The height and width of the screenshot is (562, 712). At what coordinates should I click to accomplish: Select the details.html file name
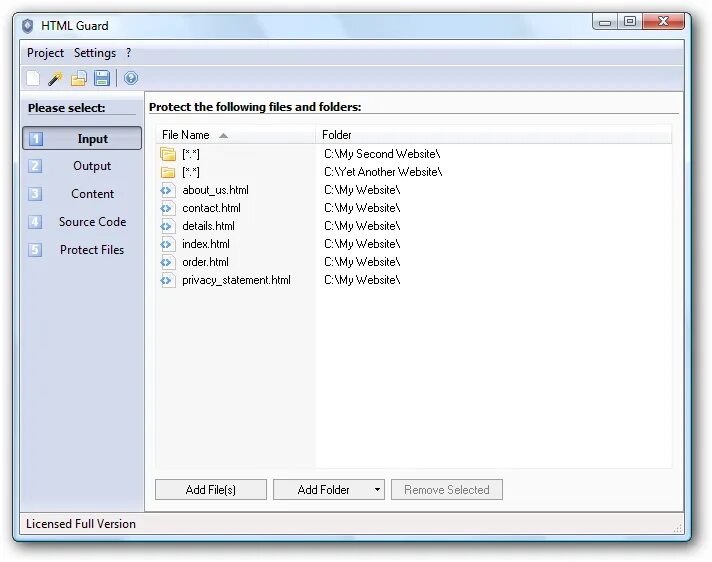coord(208,226)
